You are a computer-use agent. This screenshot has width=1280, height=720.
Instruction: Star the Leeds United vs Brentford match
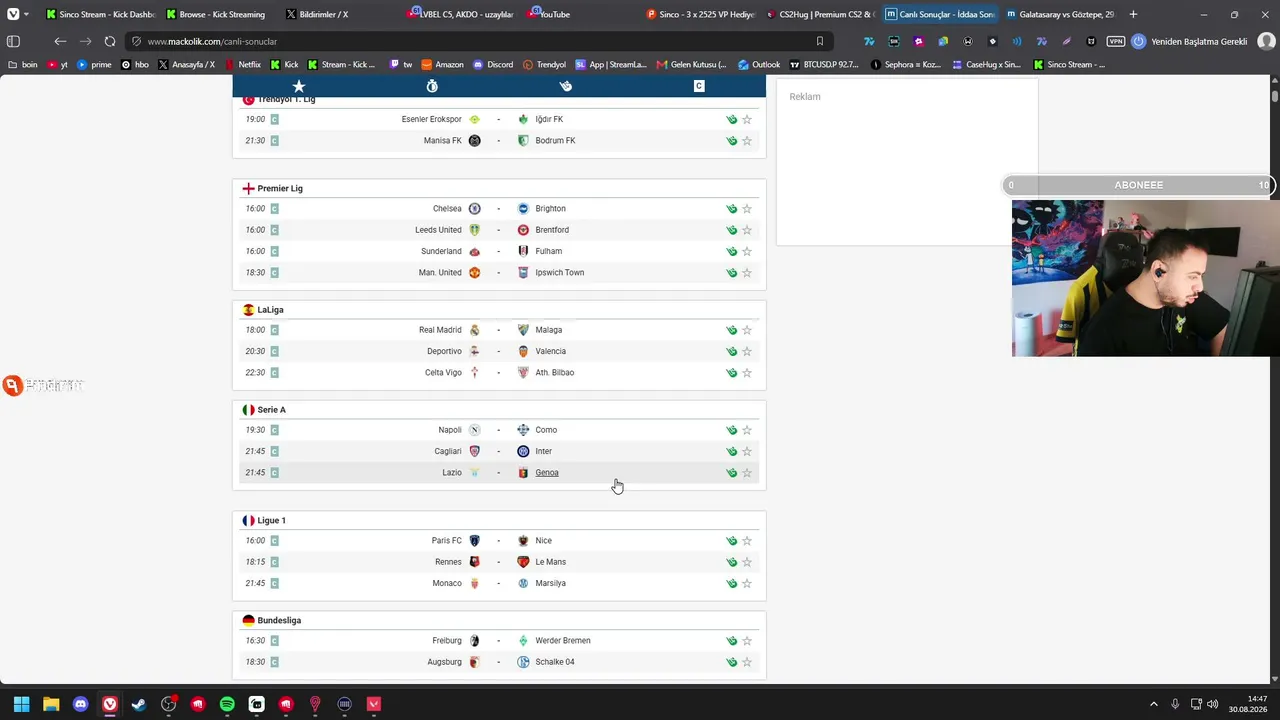[747, 230]
